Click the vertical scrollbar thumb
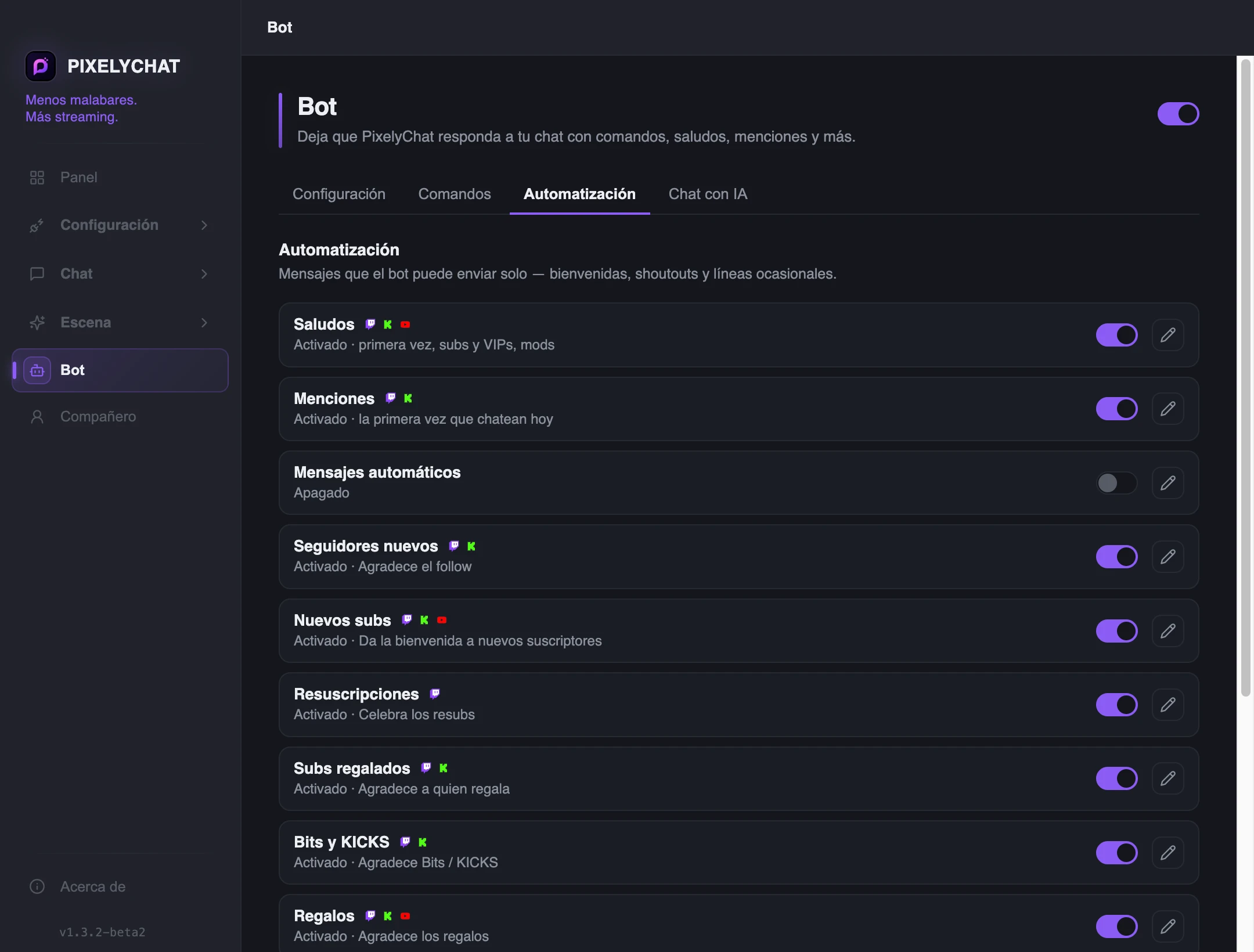The height and width of the screenshot is (952, 1254). tap(1246, 377)
